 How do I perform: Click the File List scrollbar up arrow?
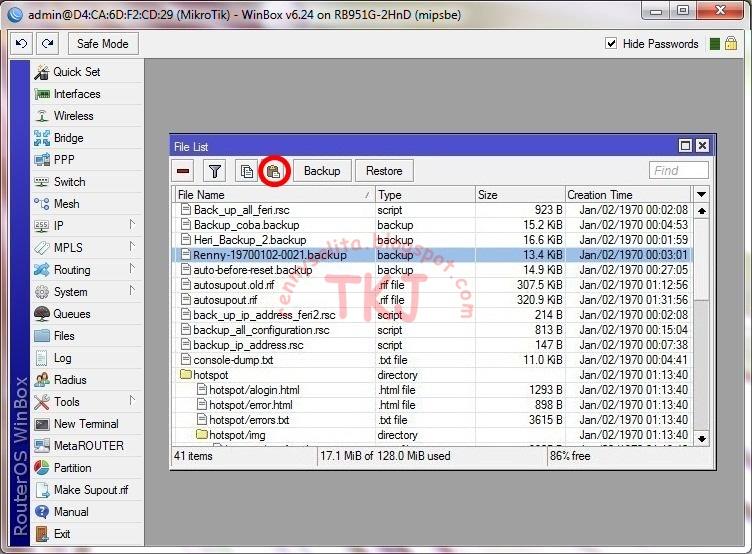click(x=702, y=211)
